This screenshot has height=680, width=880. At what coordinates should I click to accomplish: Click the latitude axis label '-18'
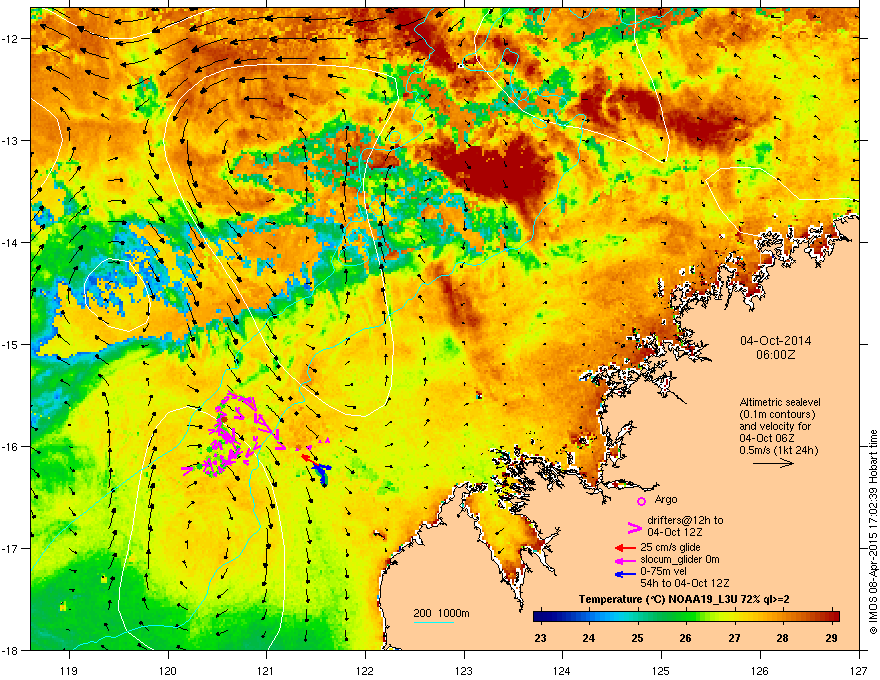coord(11,650)
